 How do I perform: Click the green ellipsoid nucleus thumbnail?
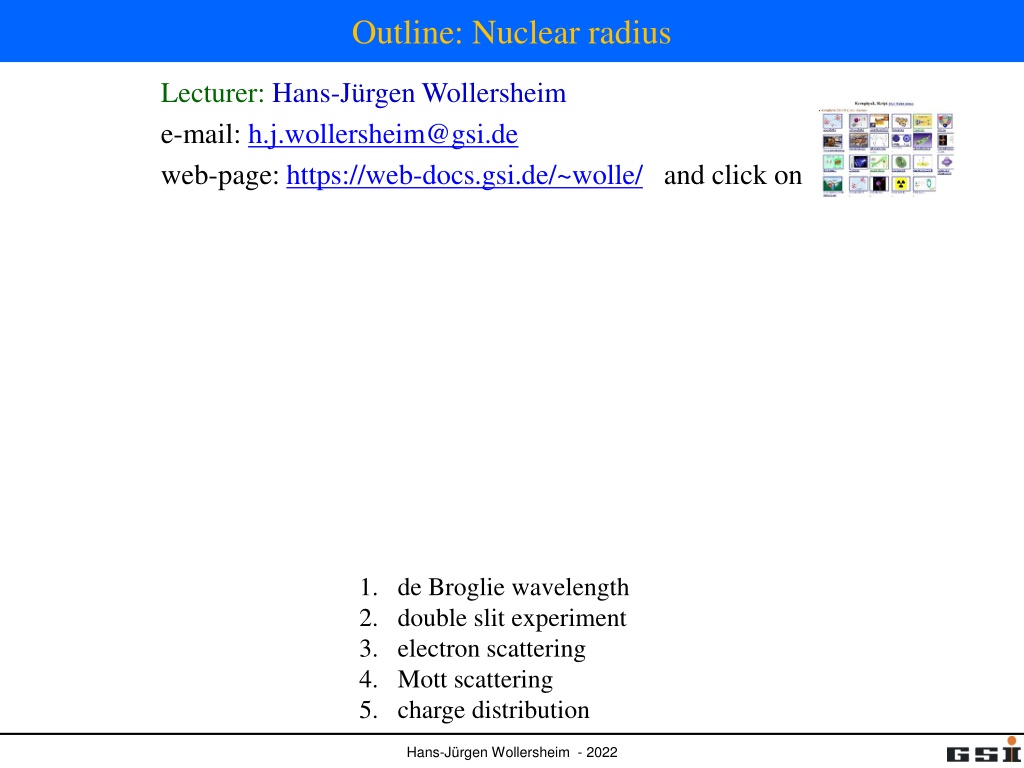click(x=901, y=162)
